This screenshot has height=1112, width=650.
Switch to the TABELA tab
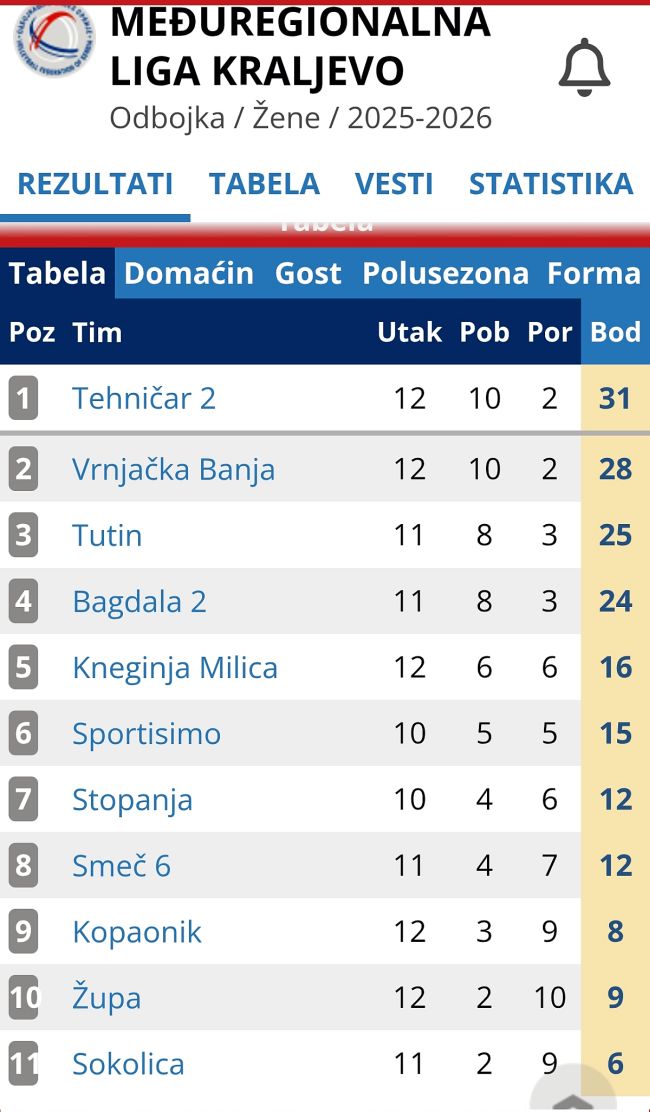tap(264, 184)
